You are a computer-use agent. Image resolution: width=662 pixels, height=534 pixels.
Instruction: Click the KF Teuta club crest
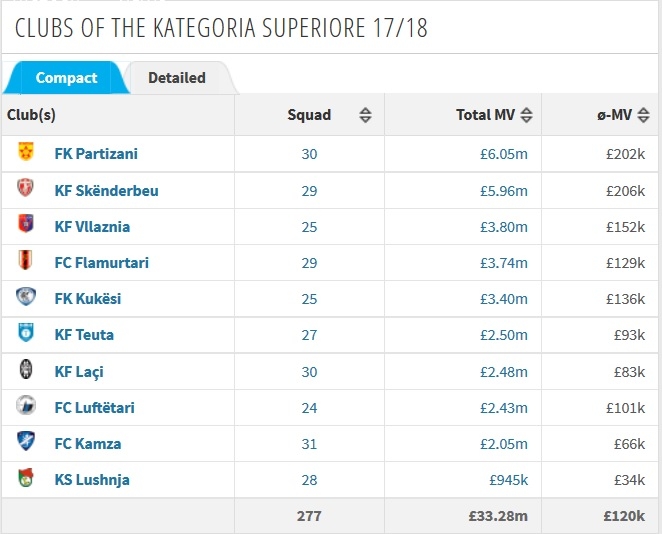coord(26,333)
